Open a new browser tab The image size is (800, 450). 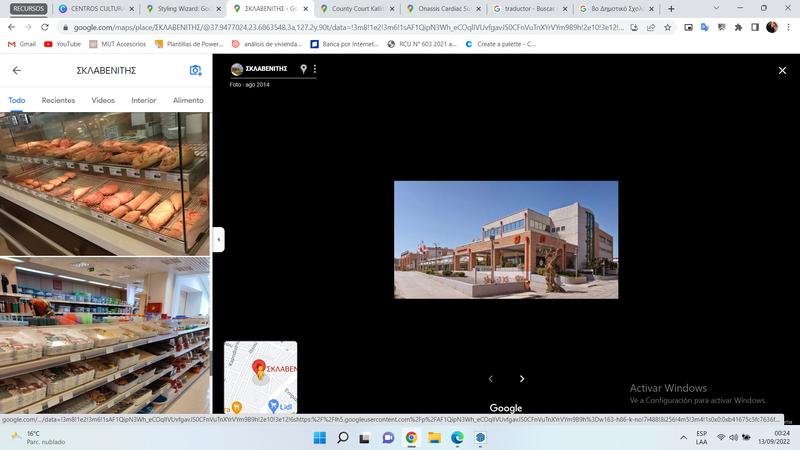point(671,9)
